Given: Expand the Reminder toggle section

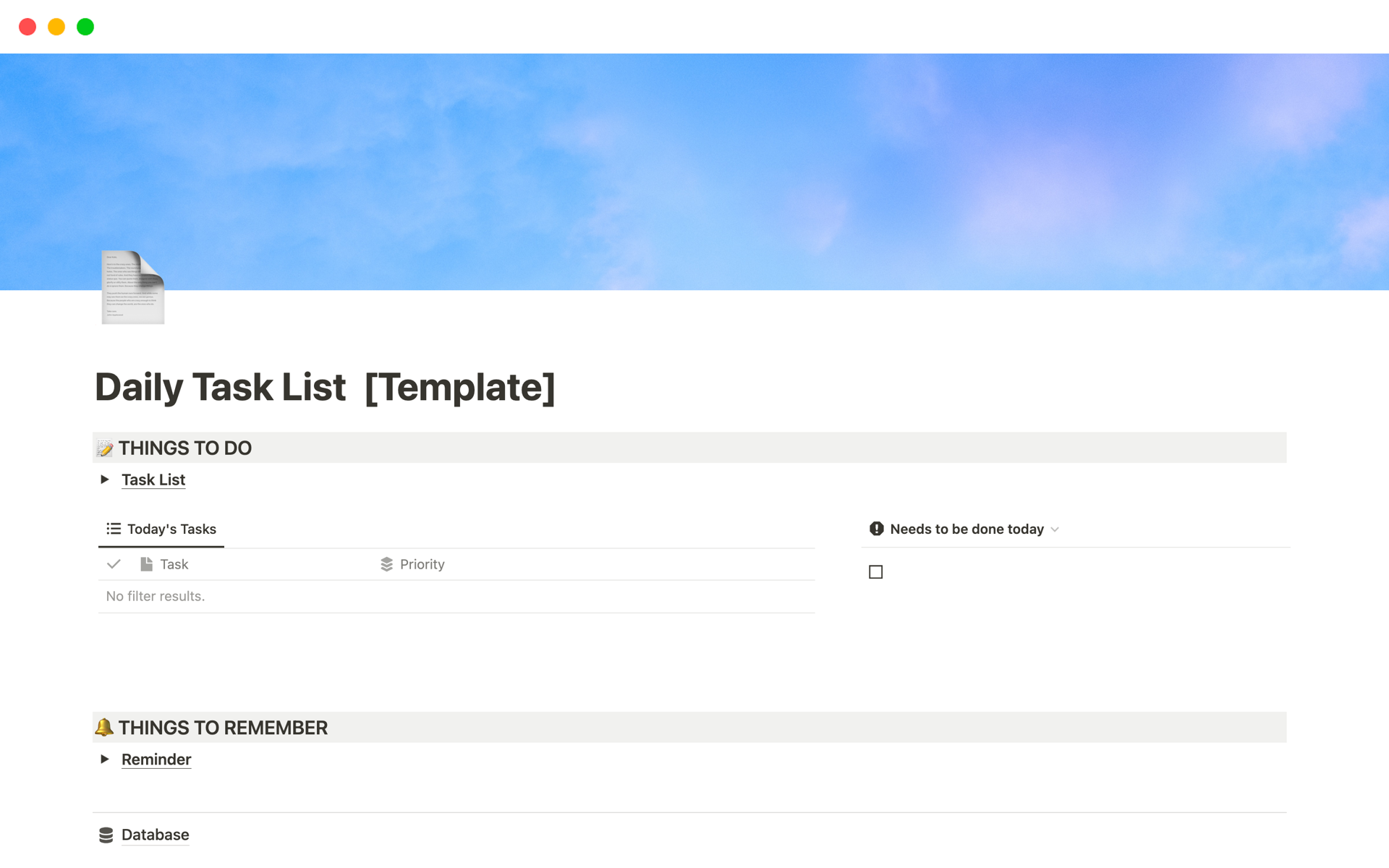Looking at the screenshot, I should (105, 760).
